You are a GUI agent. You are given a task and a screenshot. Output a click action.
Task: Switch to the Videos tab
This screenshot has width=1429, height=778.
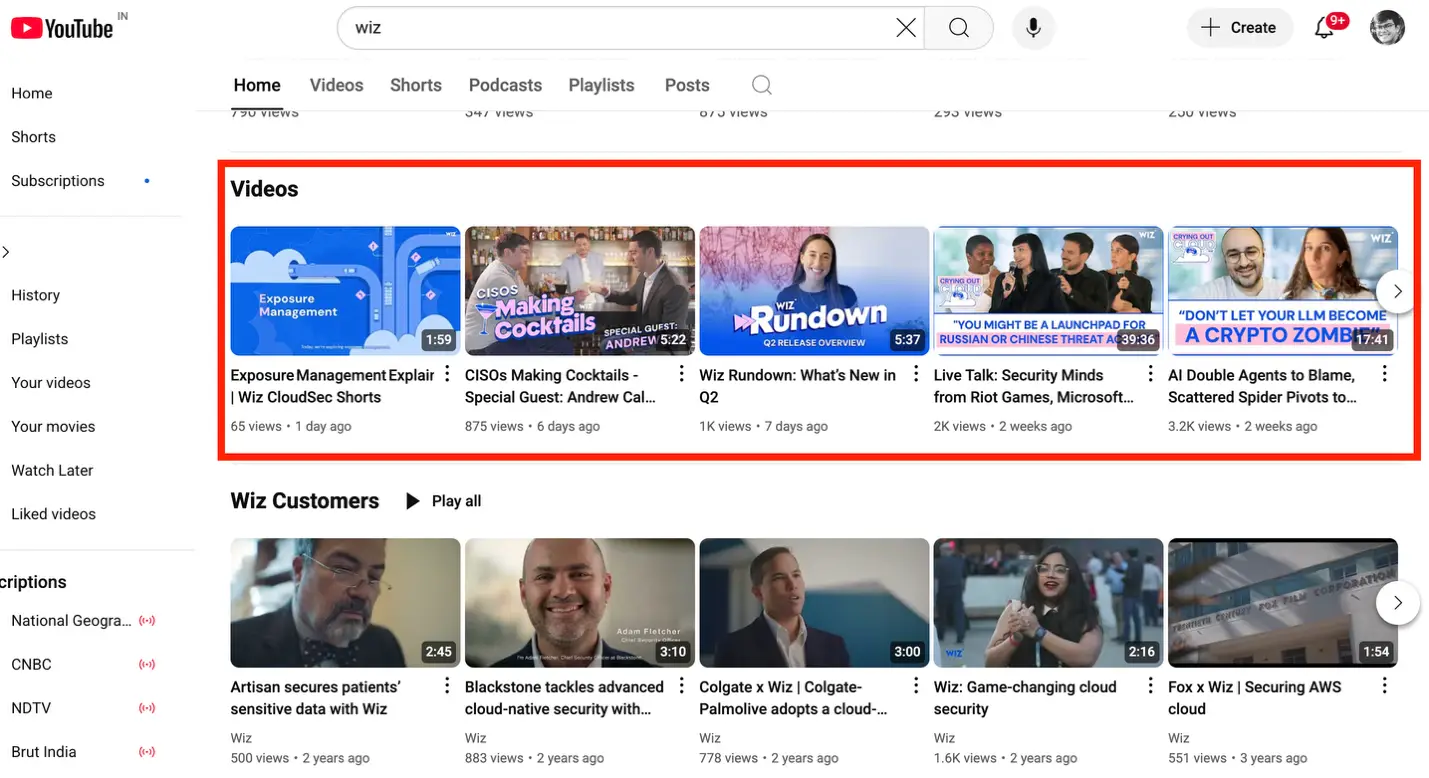[337, 85]
